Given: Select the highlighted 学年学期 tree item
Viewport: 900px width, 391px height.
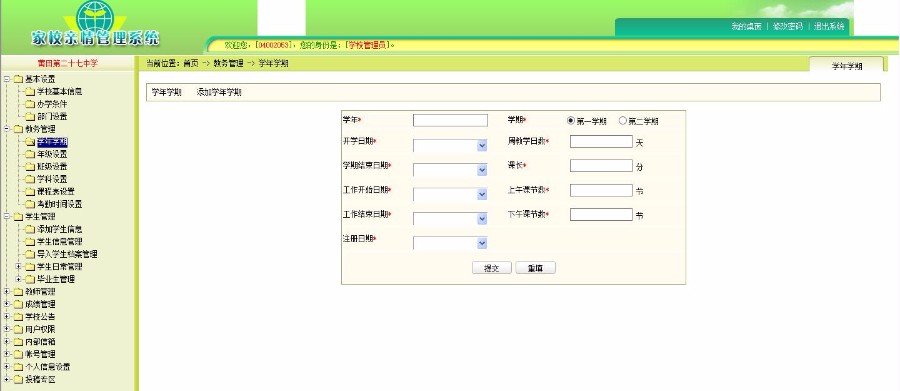Looking at the screenshot, I should point(52,142).
